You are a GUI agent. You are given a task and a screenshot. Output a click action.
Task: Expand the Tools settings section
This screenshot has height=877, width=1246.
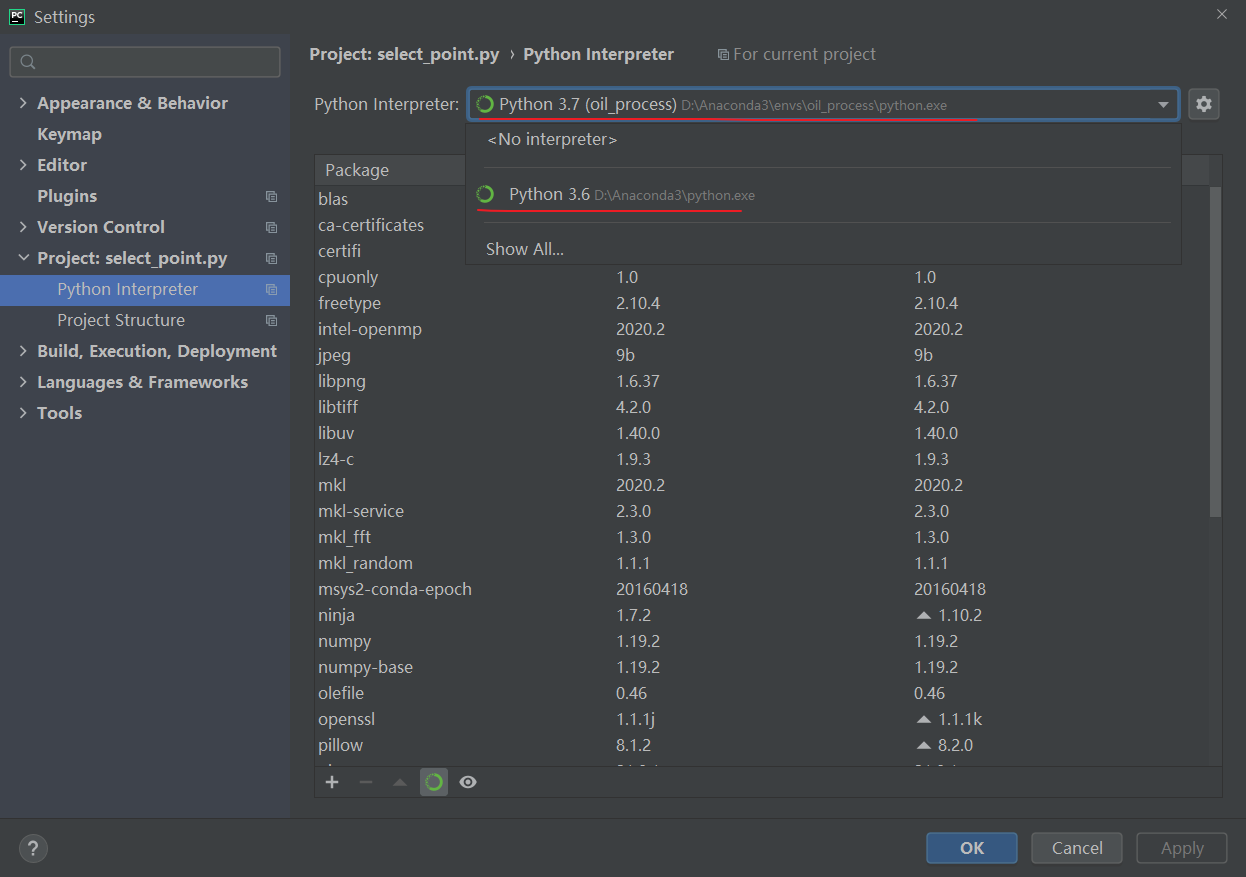24,413
